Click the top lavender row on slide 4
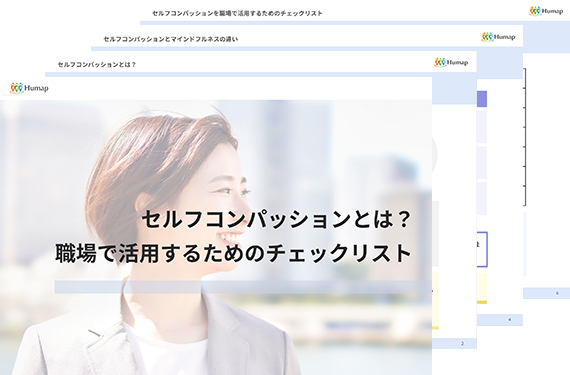 [482, 126]
